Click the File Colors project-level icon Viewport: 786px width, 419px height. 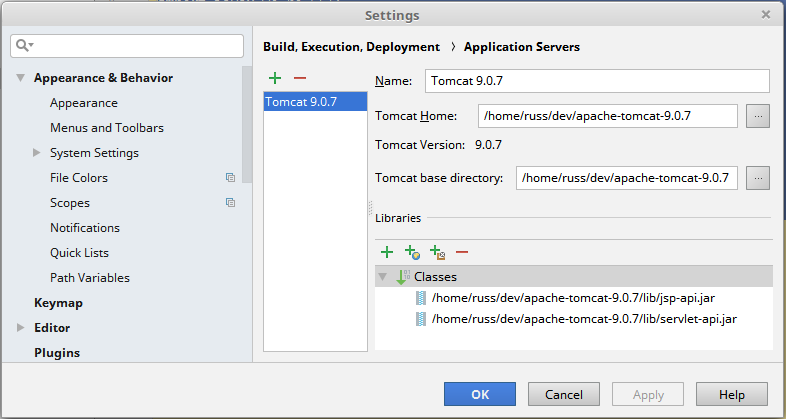tap(230, 177)
